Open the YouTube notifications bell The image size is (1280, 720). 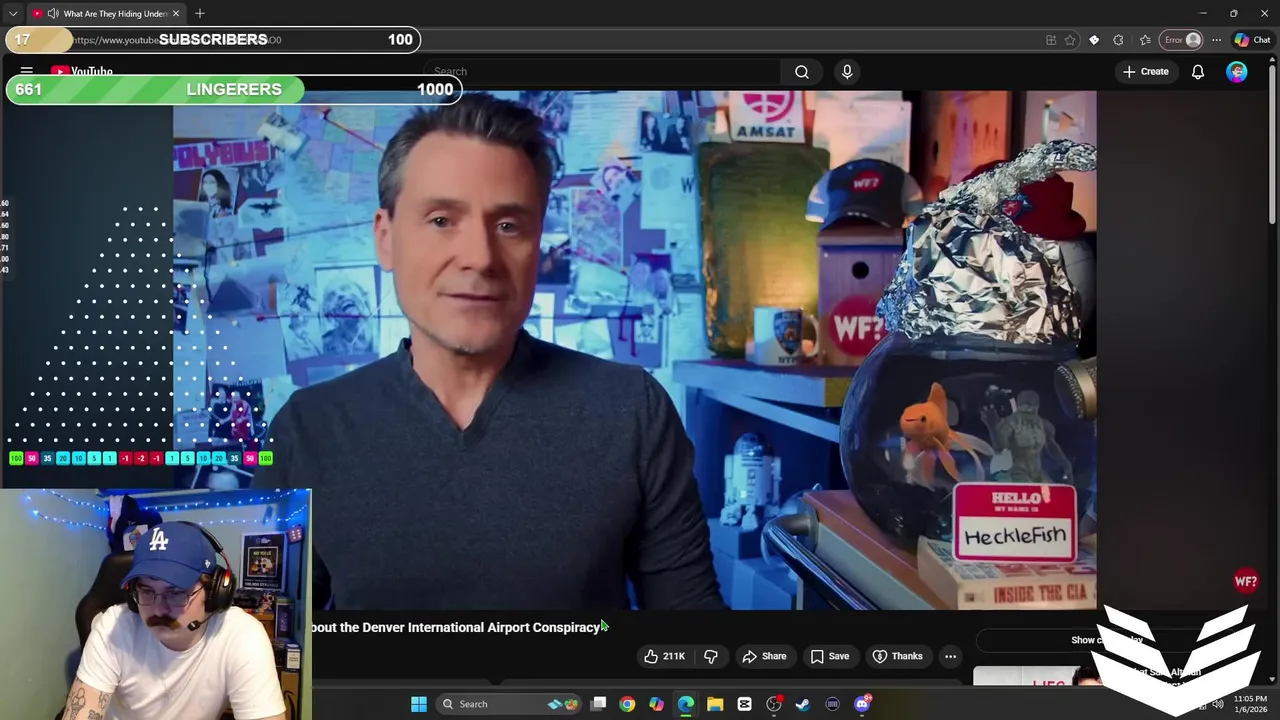pos(1197,72)
